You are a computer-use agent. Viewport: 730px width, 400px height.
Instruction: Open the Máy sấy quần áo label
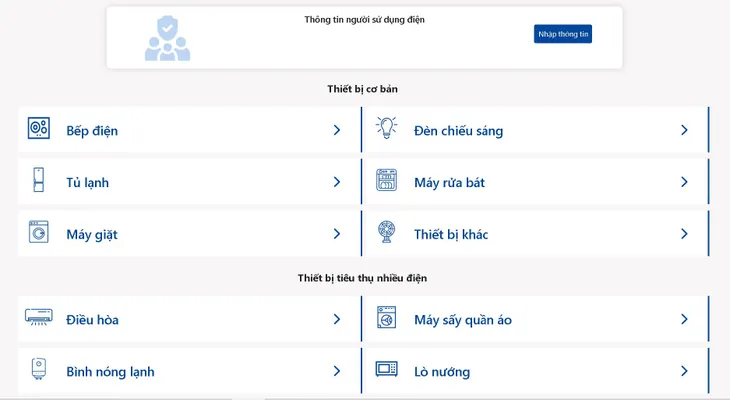[x=463, y=320]
